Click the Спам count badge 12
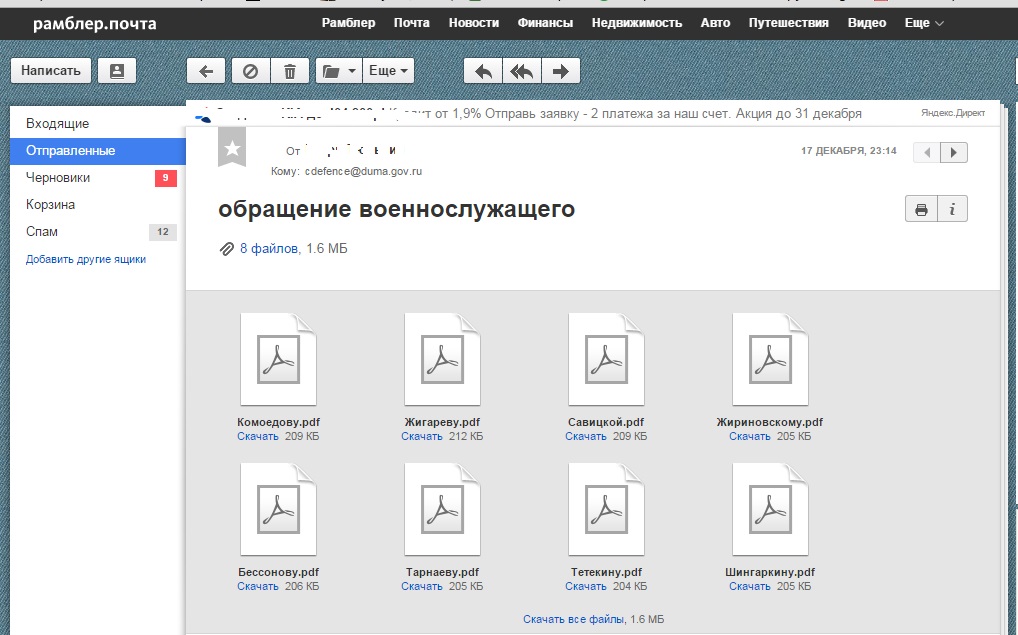1018x635 pixels. (x=163, y=232)
